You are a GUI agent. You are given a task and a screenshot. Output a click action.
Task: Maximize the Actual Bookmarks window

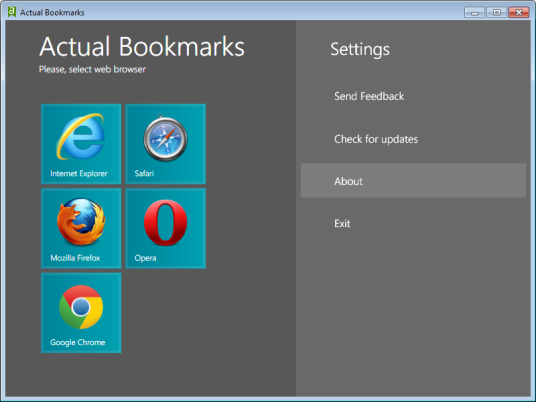tap(496, 13)
